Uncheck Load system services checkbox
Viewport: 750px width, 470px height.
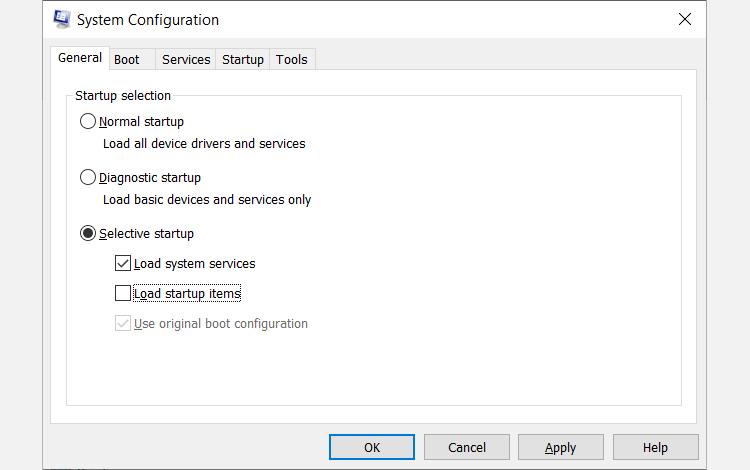[x=123, y=263]
